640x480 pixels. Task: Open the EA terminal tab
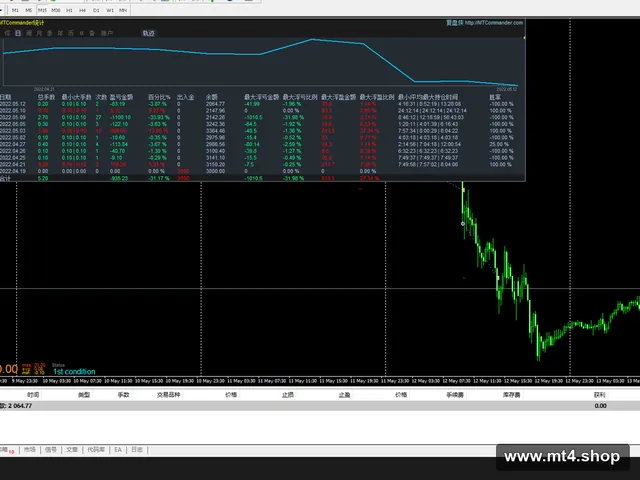point(118,449)
